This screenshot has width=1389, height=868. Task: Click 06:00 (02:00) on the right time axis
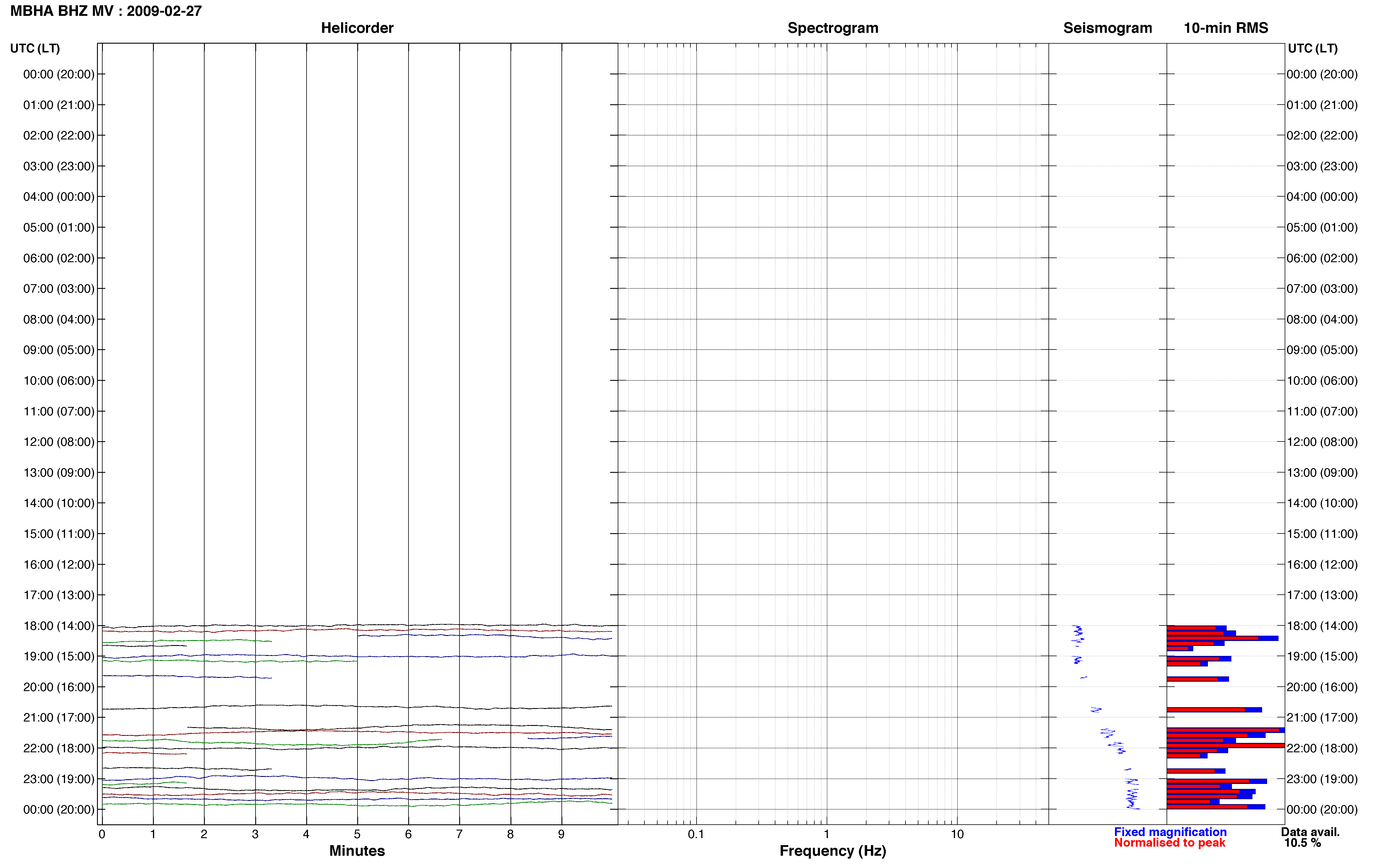[x=1322, y=258]
